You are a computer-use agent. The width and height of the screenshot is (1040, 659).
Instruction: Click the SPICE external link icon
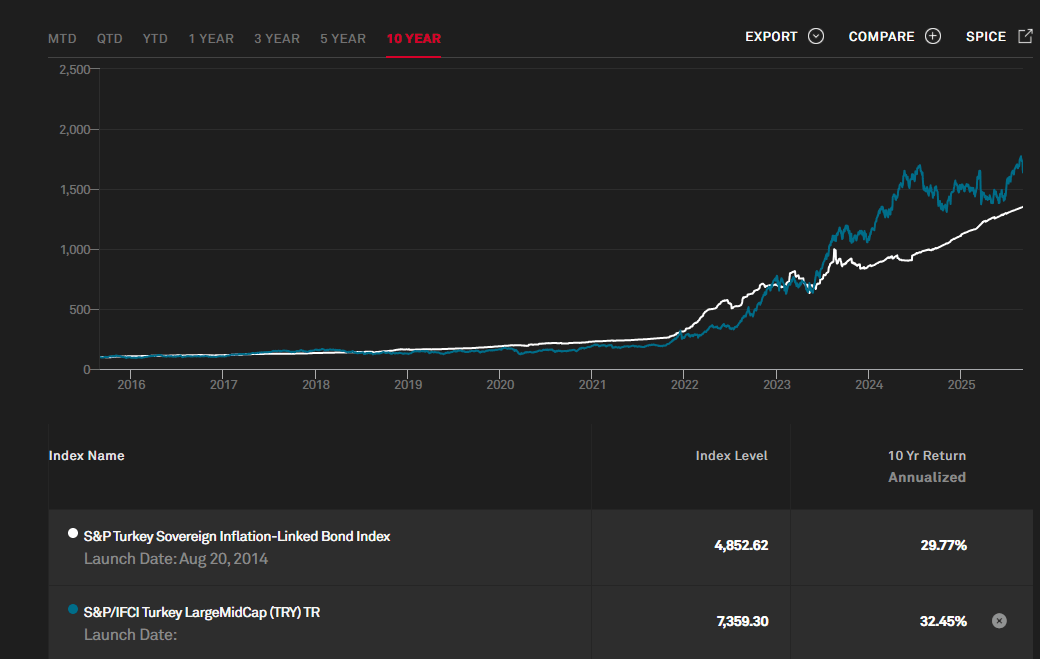click(x=1025, y=36)
